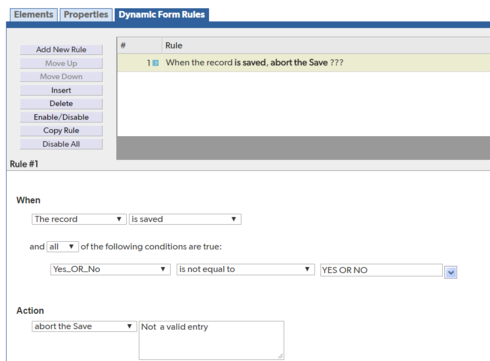Open the 'is saved' dropdown
This screenshot has width=490, height=361.
(x=185, y=219)
